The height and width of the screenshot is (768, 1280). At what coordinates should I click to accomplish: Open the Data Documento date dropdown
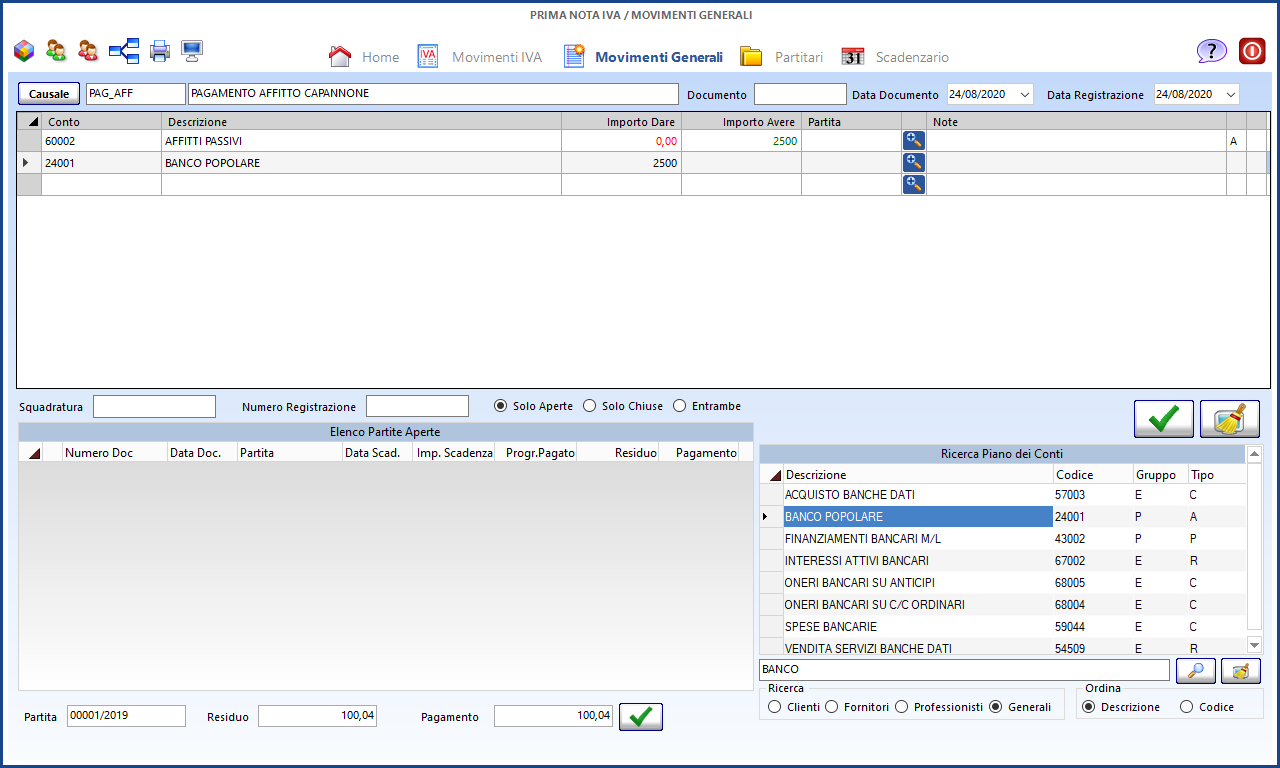[x=1024, y=94]
